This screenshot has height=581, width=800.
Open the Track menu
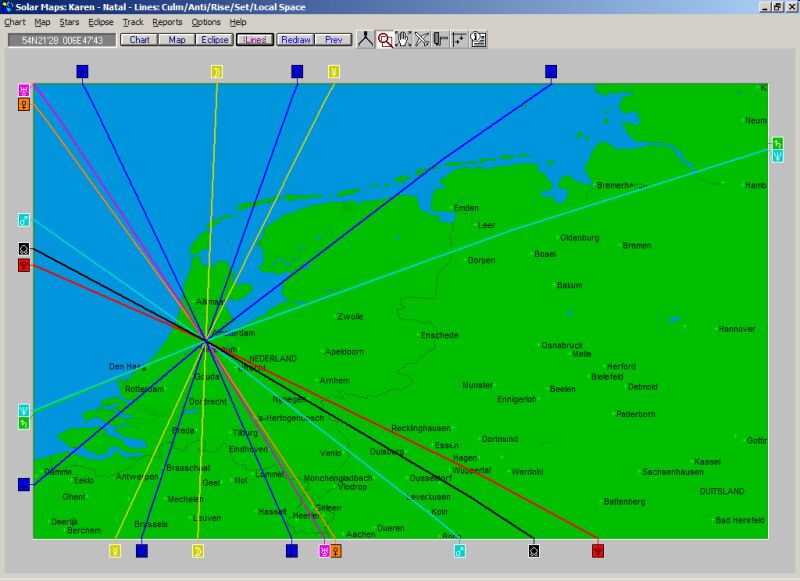pyautogui.click(x=133, y=22)
